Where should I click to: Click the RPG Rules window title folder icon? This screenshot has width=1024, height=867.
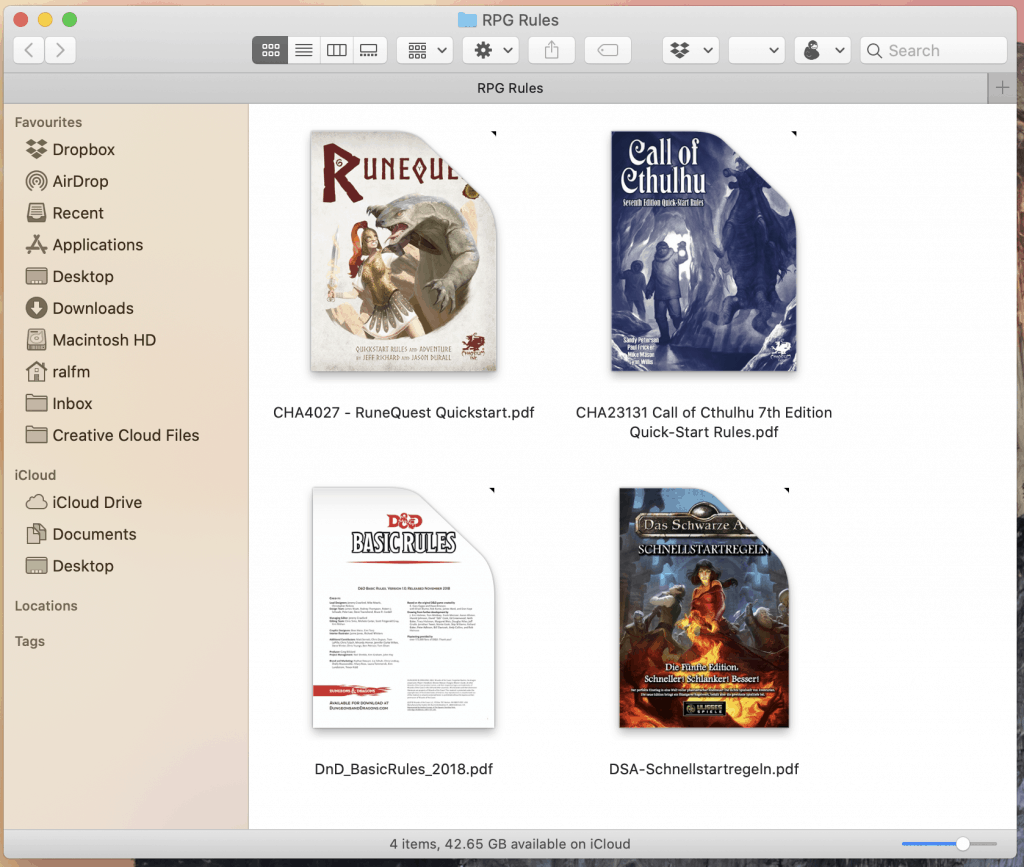pos(467,20)
